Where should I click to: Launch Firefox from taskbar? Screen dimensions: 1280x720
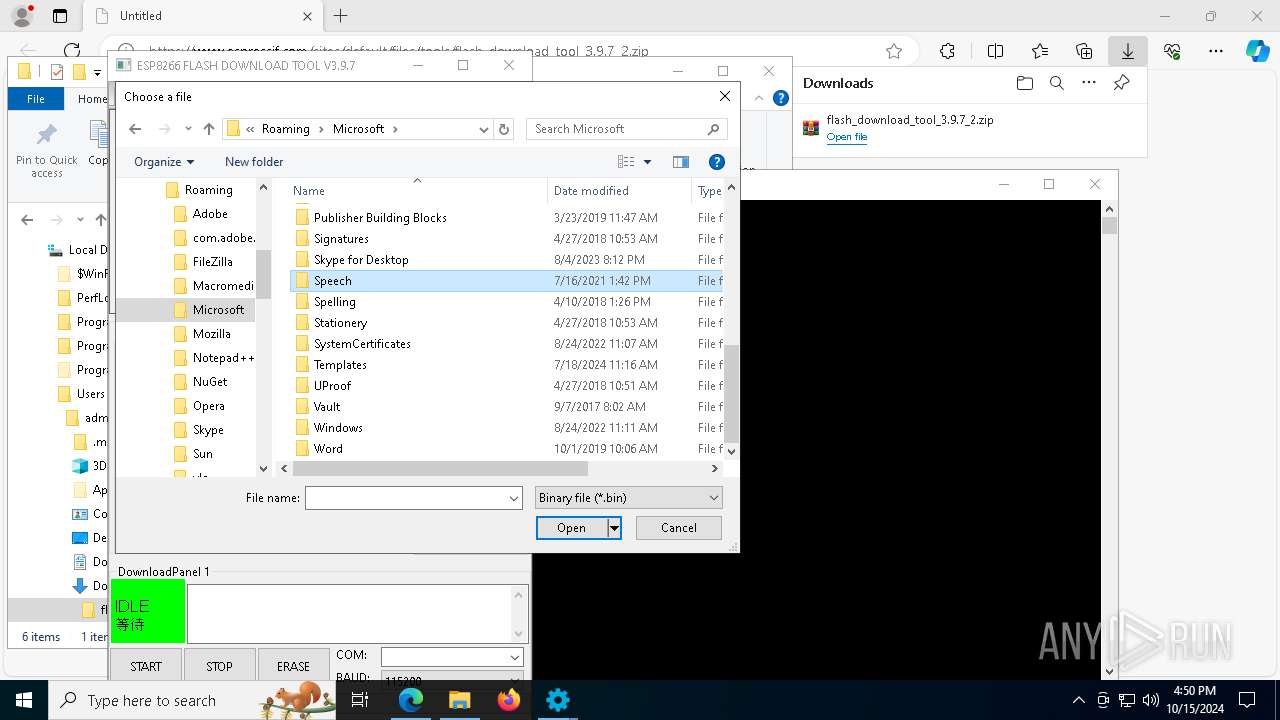[509, 700]
